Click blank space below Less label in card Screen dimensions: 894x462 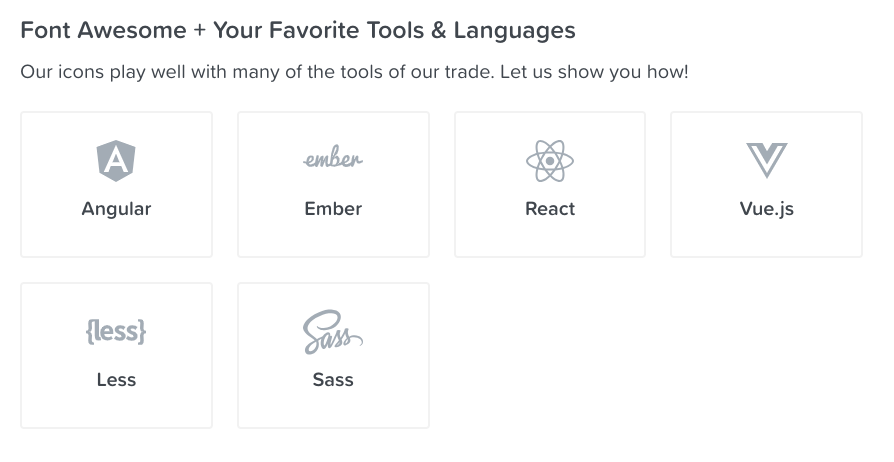point(116,410)
